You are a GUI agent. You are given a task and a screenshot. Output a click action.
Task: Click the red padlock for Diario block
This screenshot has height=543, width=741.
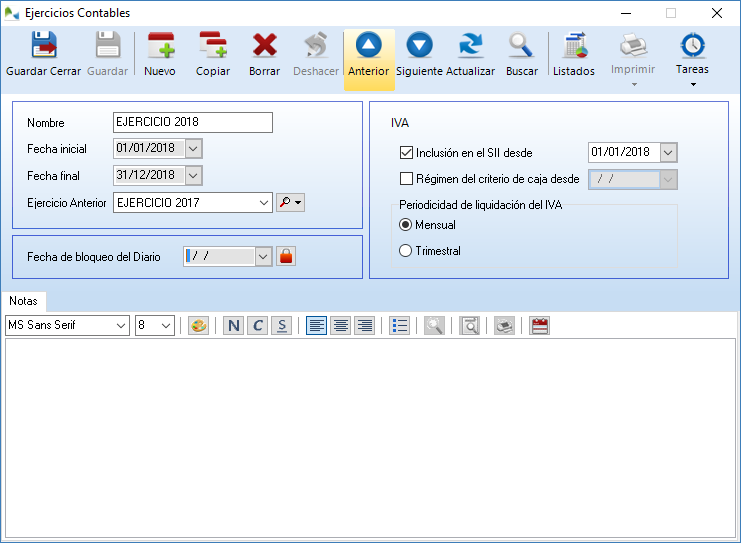coord(286,256)
